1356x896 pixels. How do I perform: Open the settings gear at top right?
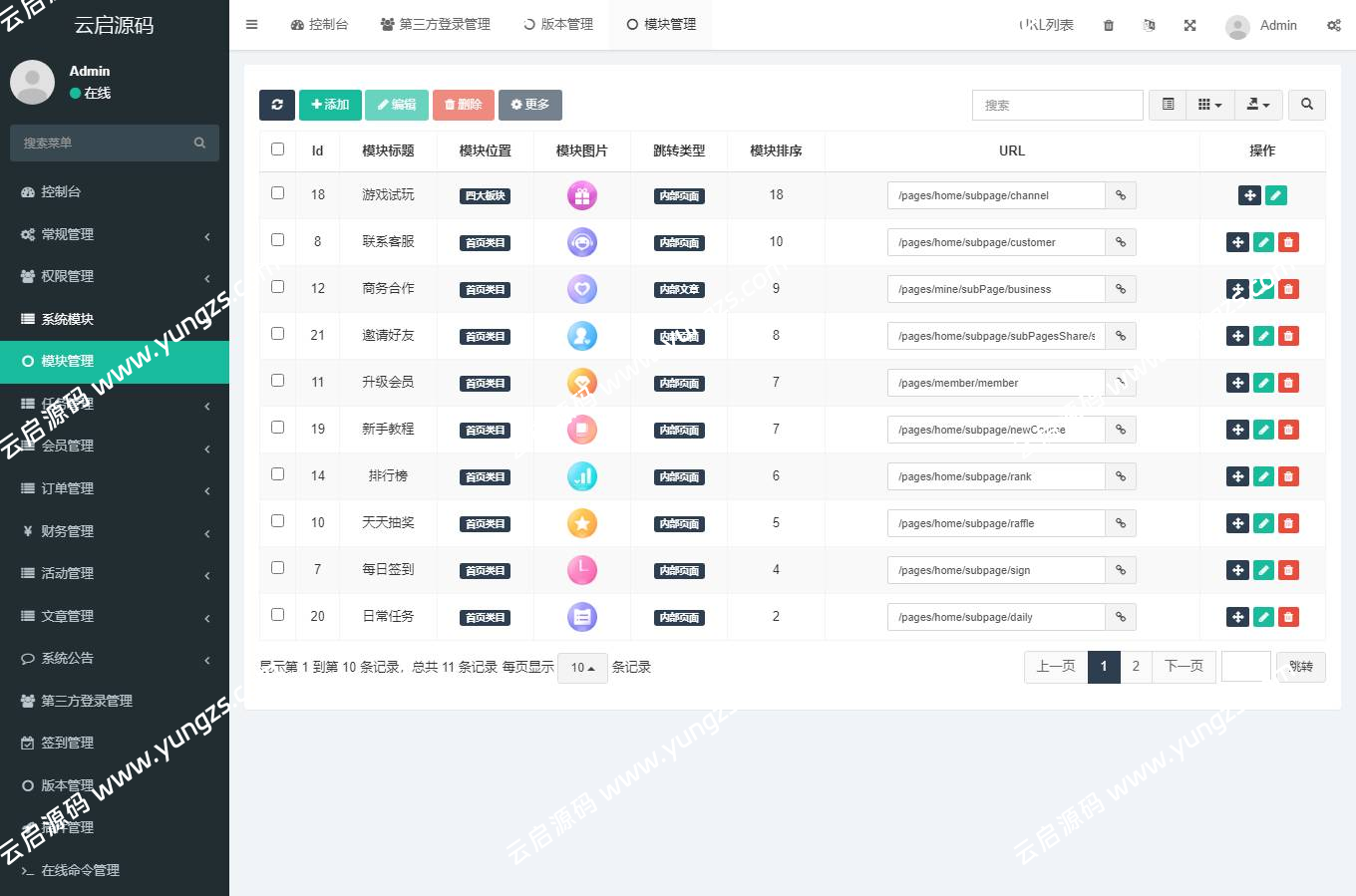coord(1333,25)
